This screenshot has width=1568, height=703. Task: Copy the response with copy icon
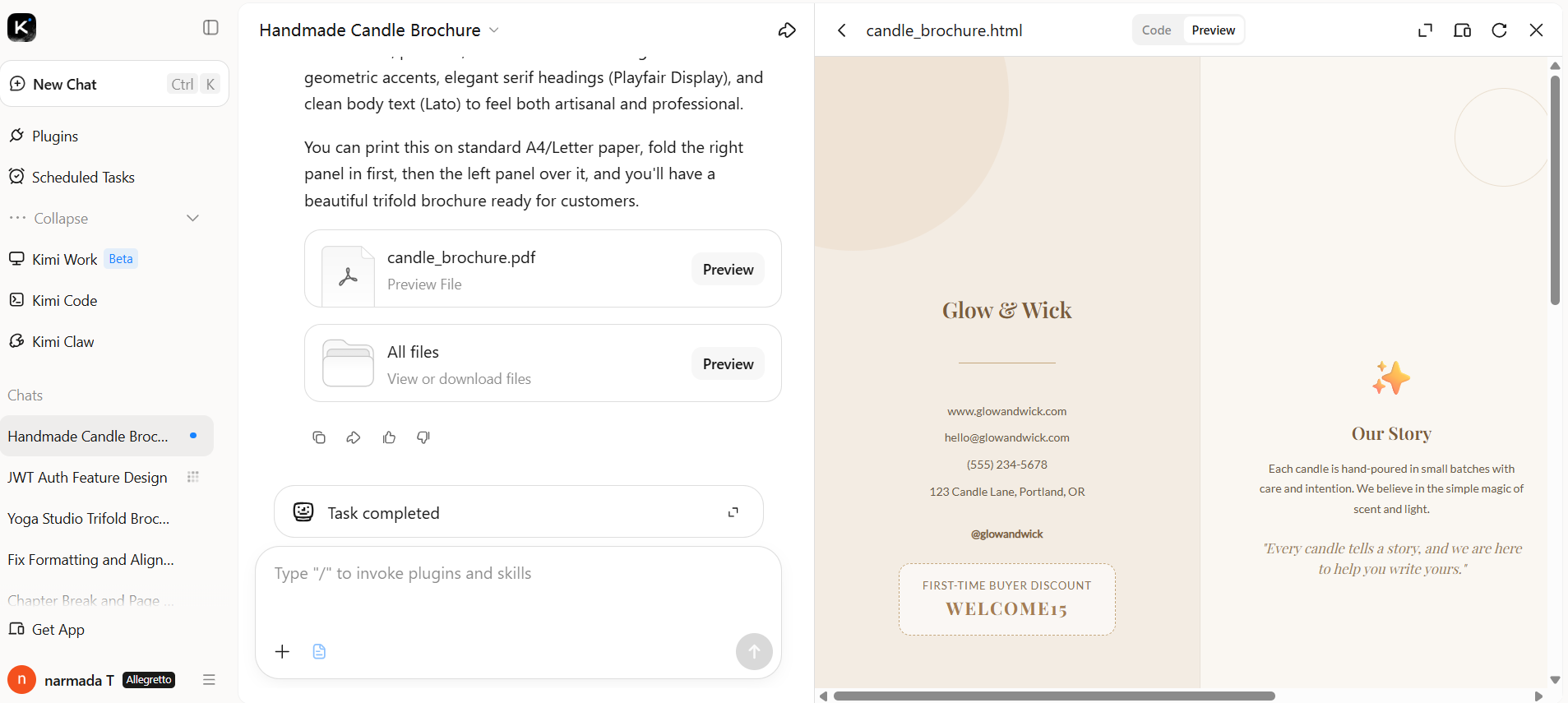point(319,437)
